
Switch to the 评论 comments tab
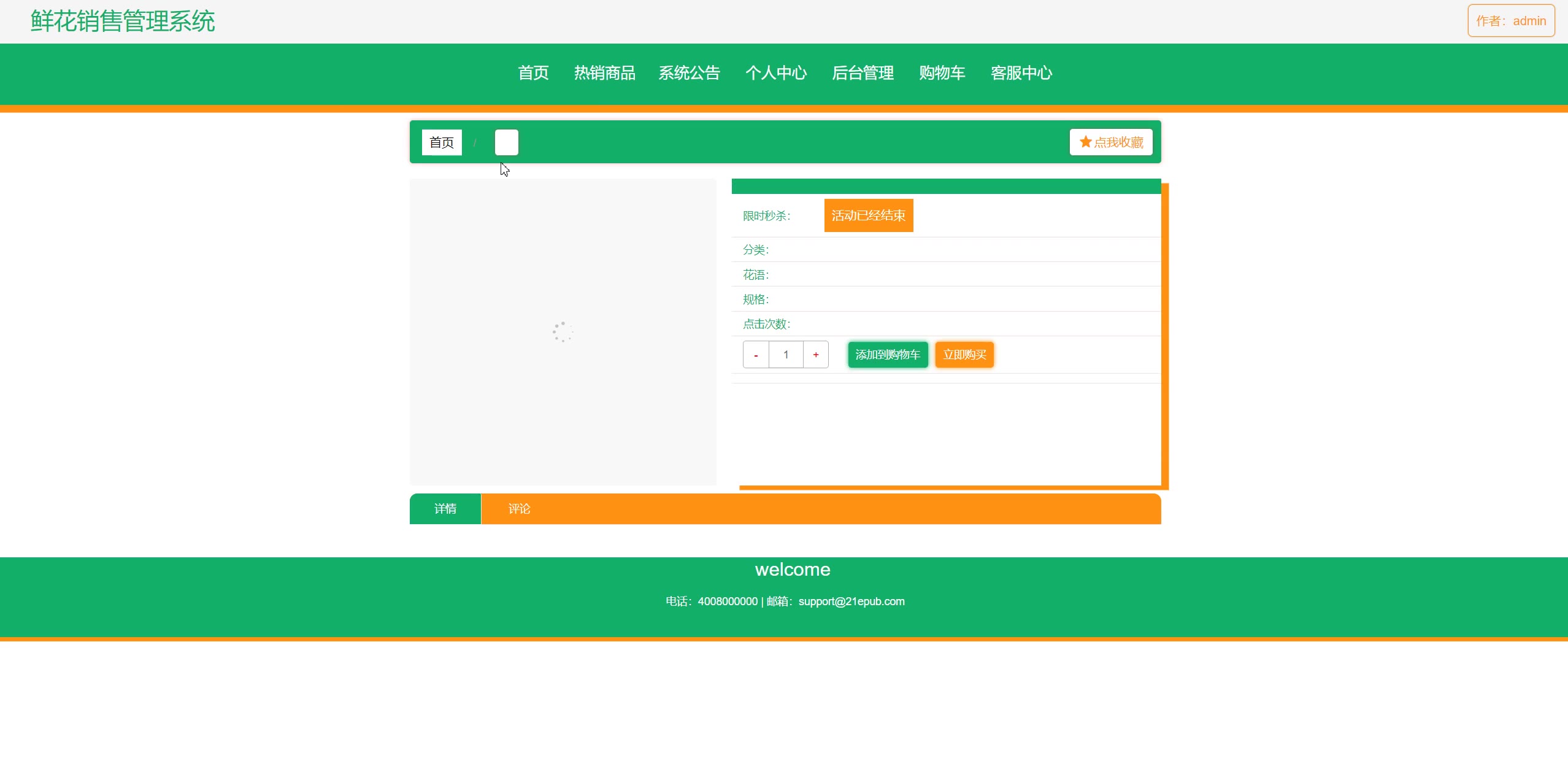pyautogui.click(x=519, y=509)
